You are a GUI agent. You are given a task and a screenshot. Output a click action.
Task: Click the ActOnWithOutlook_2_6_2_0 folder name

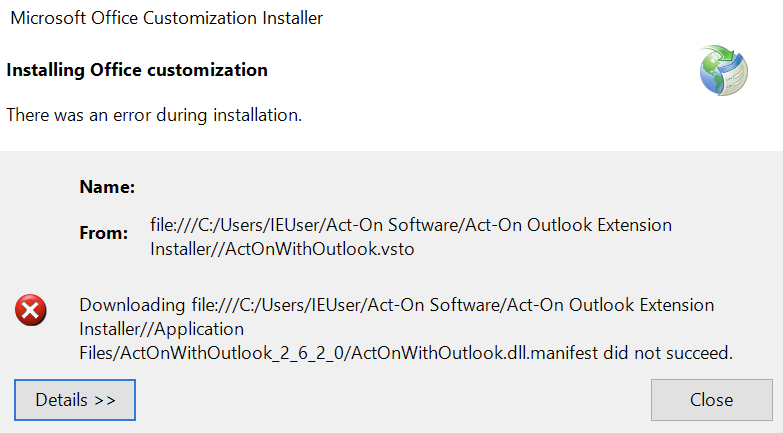click(x=233, y=353)
